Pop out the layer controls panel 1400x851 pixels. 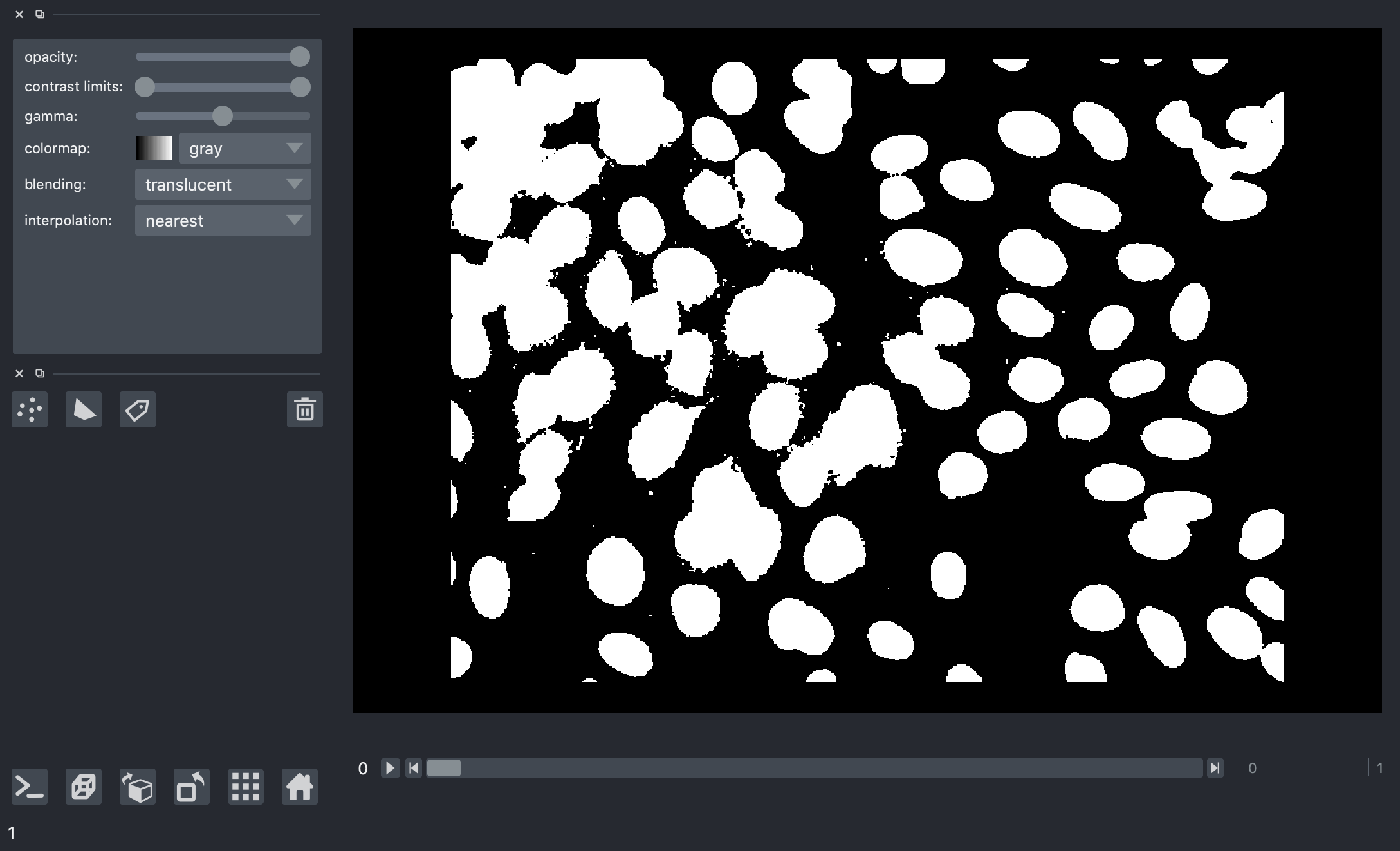(x=40, y=14)
